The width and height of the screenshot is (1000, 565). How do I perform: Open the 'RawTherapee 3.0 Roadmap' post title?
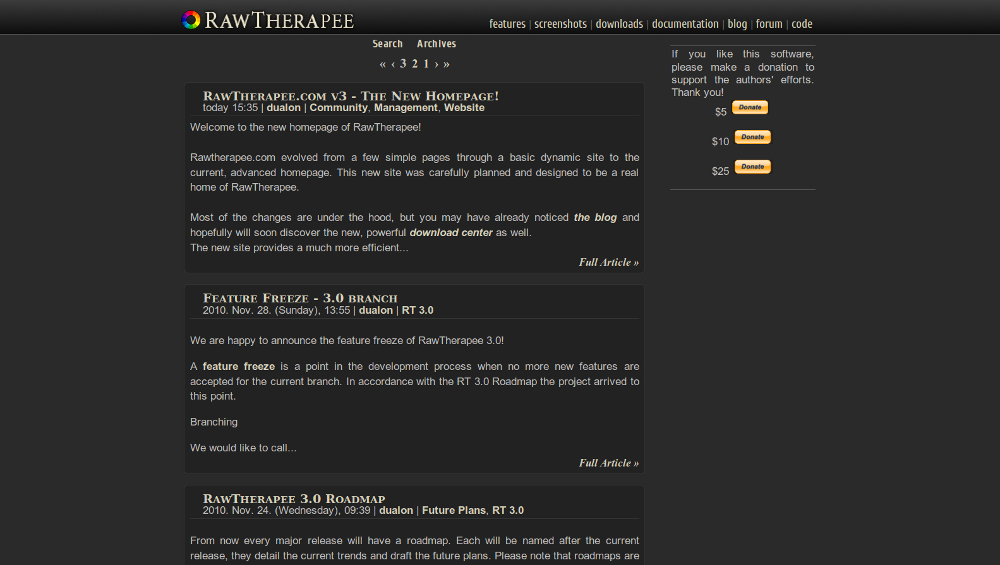click(294, 499)
